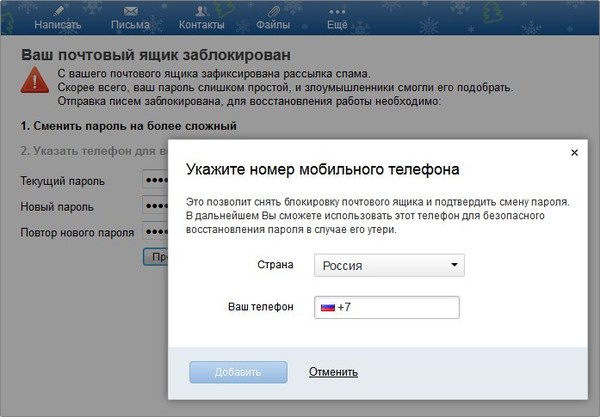Click the three-dots icon above Ещё
This screenshot has height=417, width=600.
click(337, 12)
